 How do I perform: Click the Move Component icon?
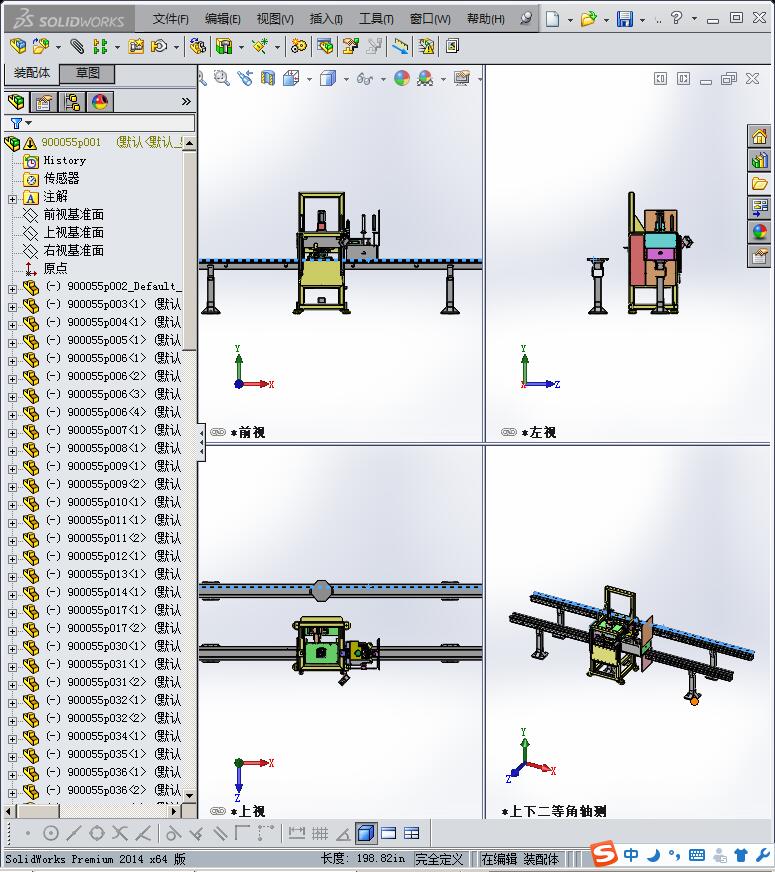click(160, 46)
